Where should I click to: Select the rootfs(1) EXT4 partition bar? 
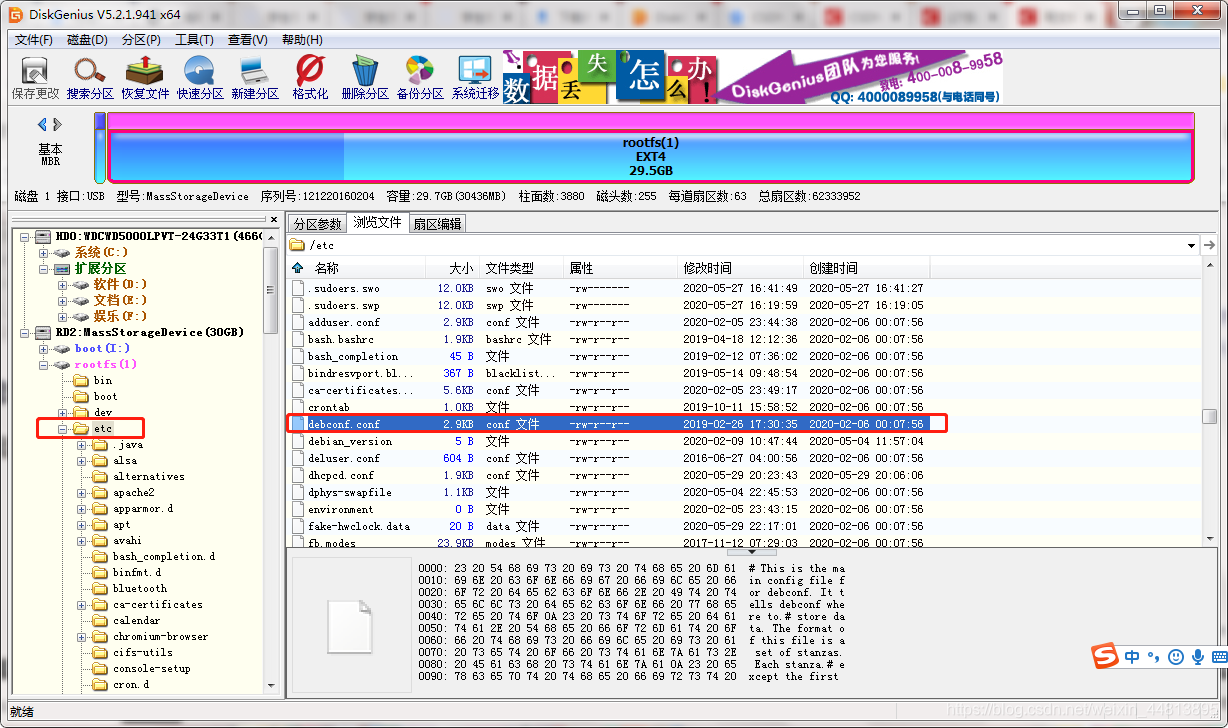point(650,156)
